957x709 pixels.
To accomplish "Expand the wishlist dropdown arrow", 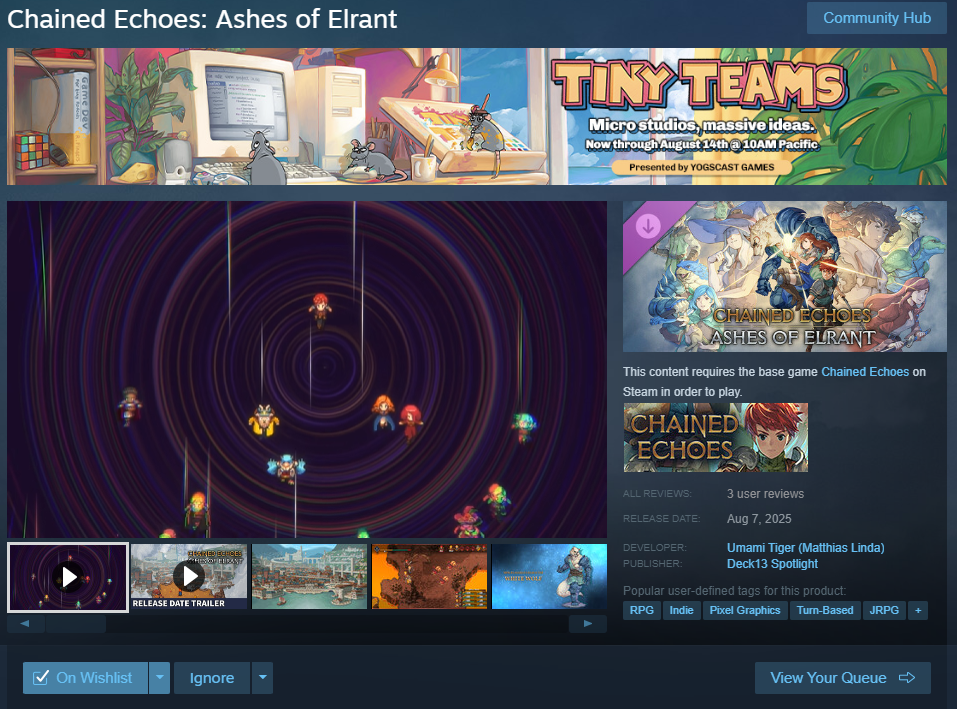I will pos(159,678).
